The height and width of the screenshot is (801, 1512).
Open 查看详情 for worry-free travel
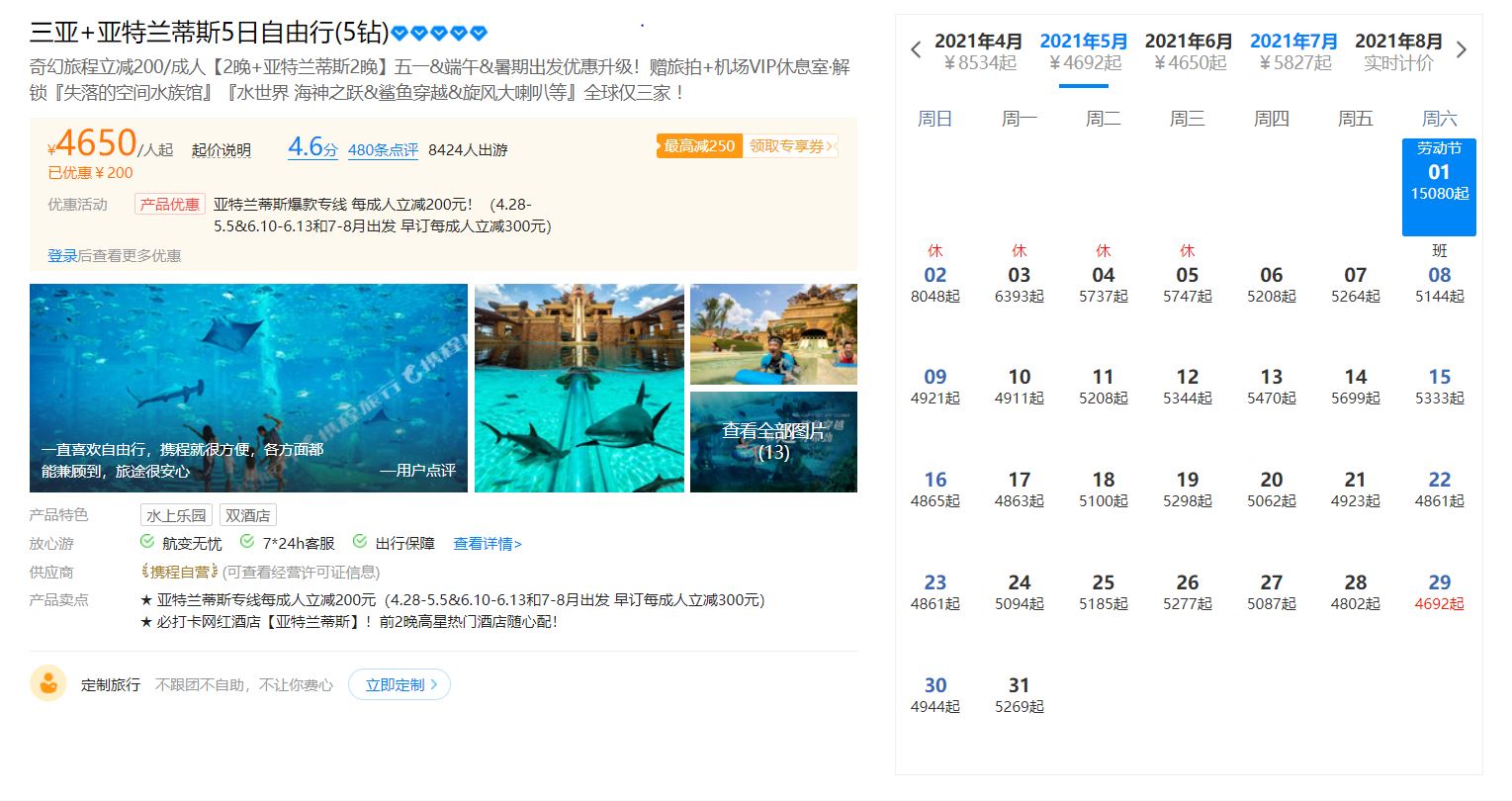[x=488, y=544]
